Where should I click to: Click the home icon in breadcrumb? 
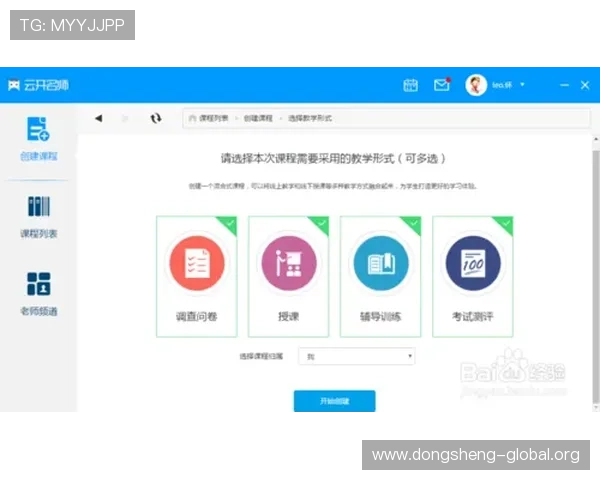pos(192,118)
